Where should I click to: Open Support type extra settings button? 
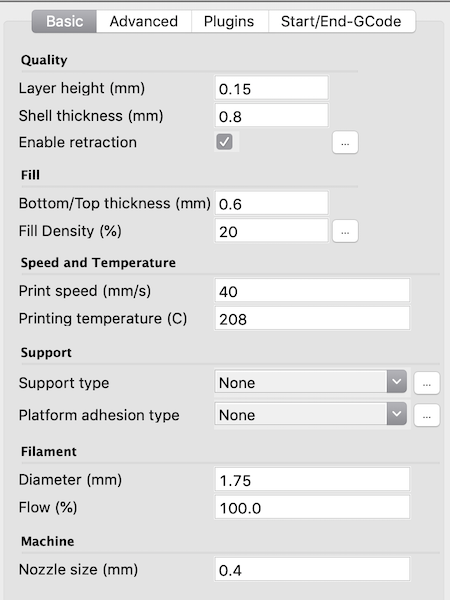427,383
